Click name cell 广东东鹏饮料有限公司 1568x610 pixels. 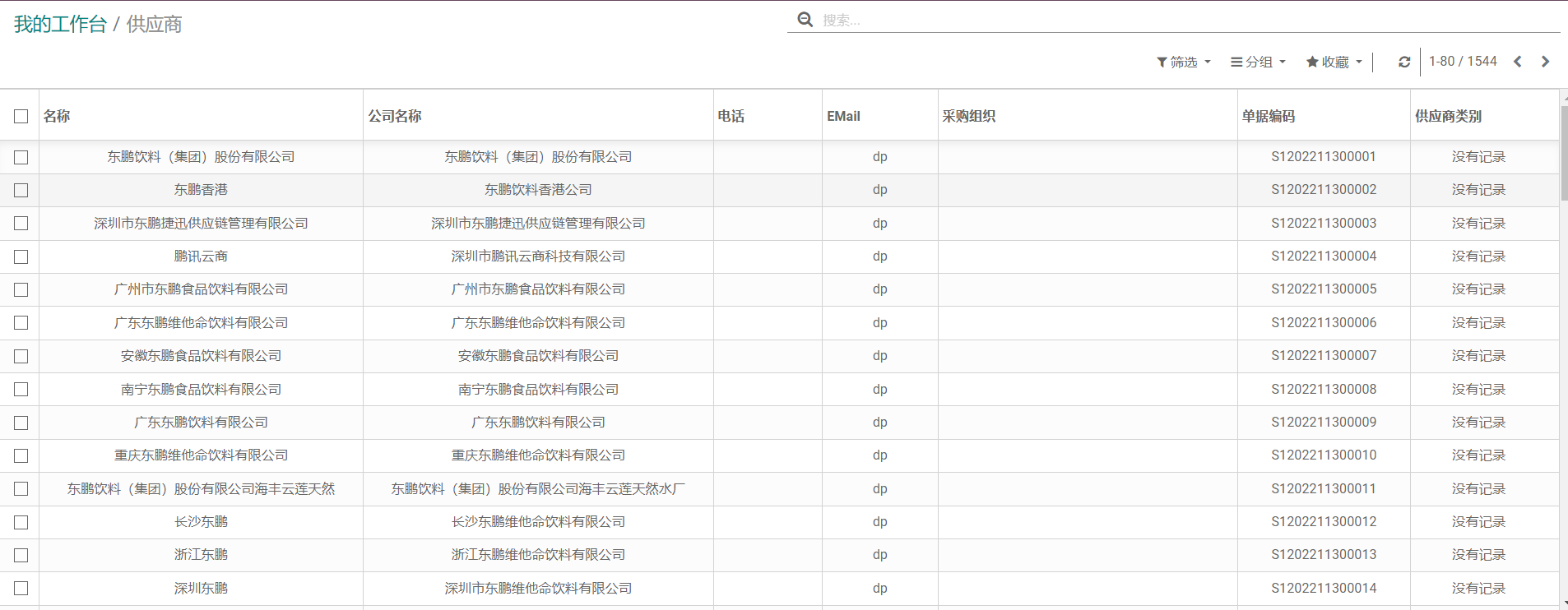201,423
